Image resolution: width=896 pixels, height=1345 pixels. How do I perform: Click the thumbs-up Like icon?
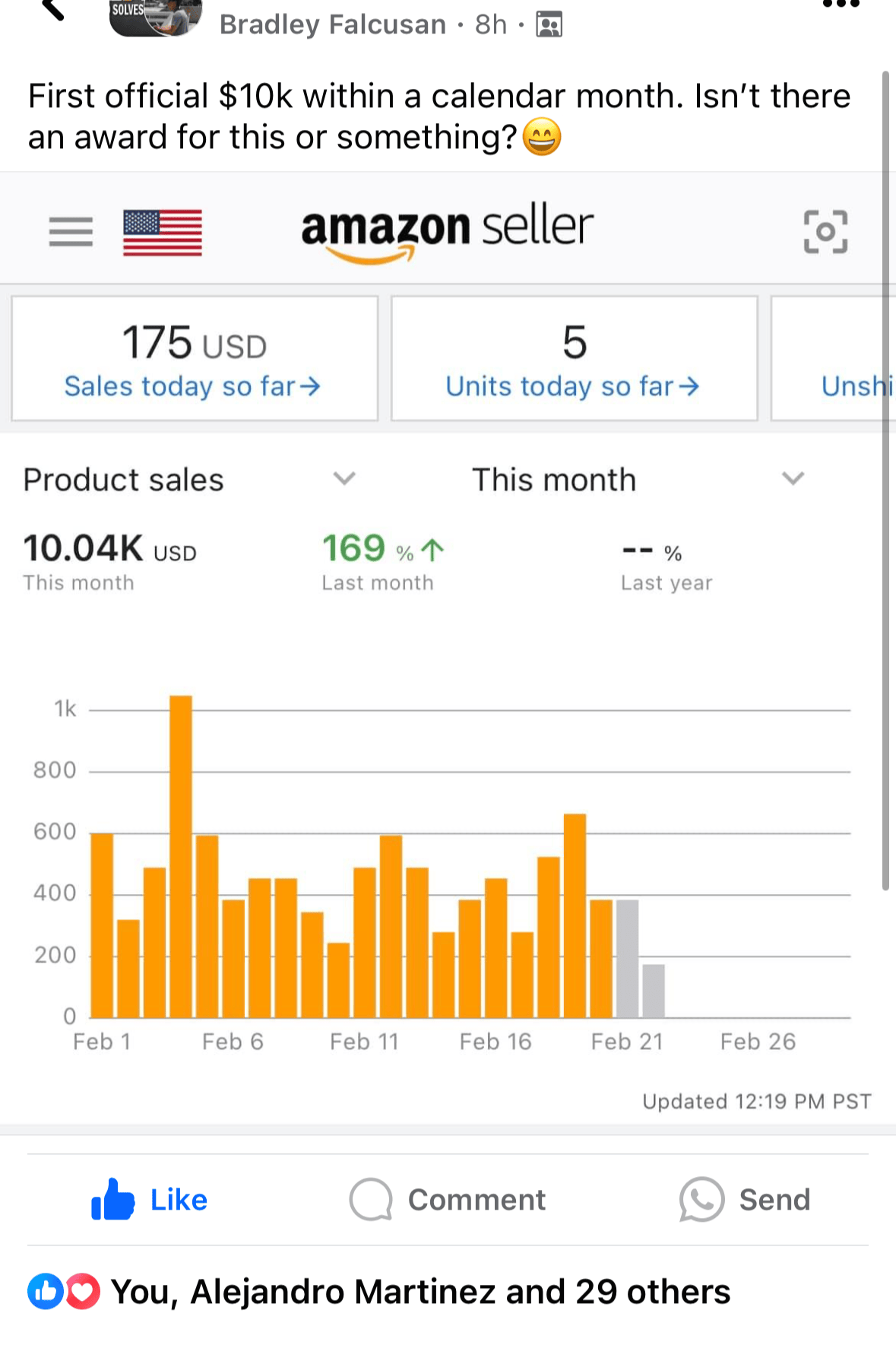112,1200
